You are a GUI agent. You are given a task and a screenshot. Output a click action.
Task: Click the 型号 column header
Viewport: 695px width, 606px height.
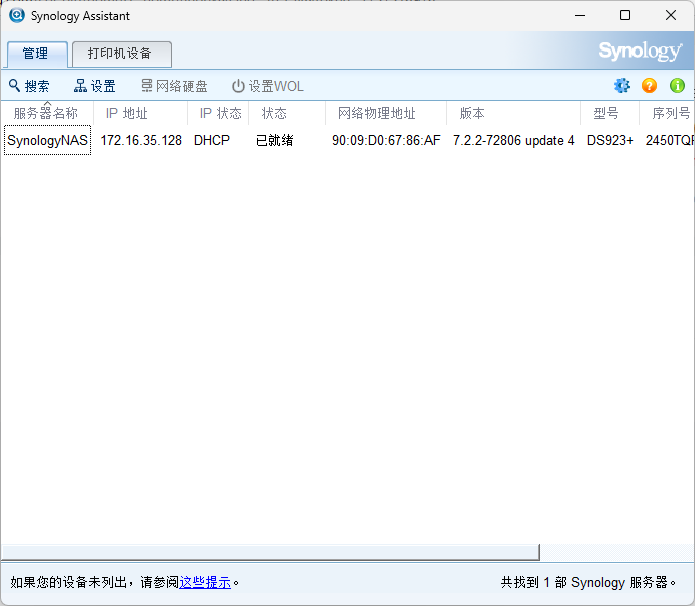coord(606,113)
